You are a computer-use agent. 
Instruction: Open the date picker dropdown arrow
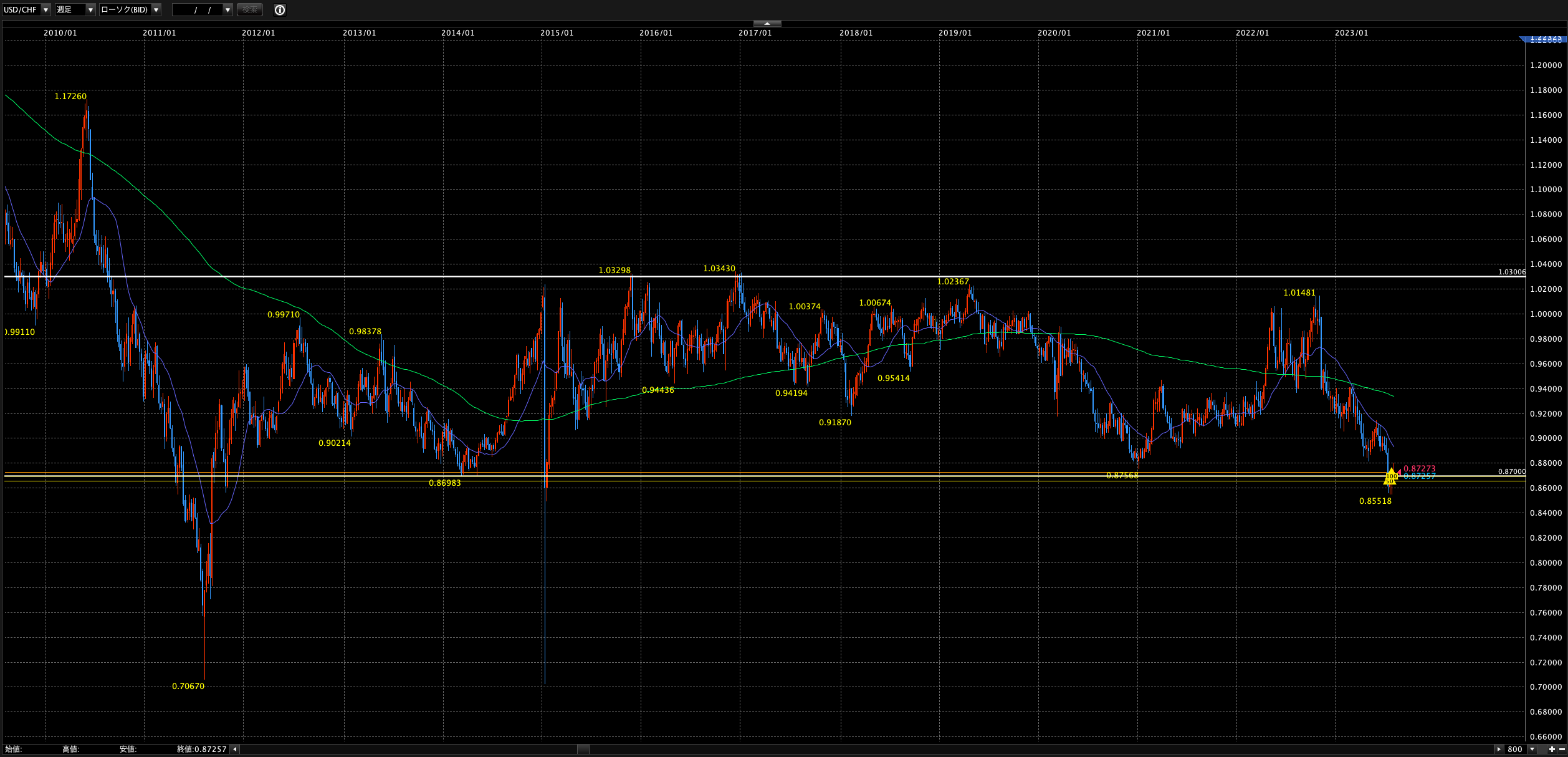click(227, 10)
